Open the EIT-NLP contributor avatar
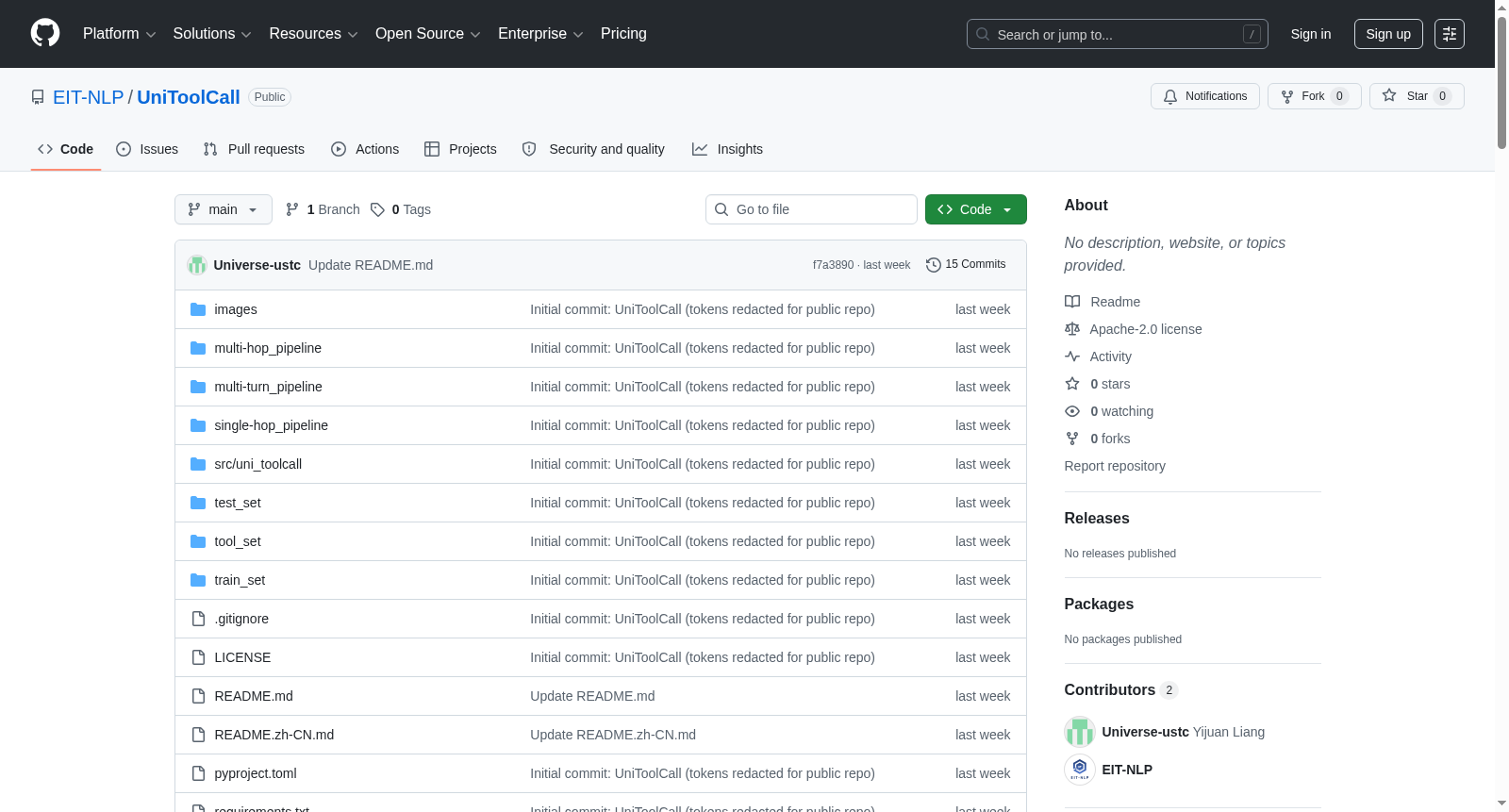 click(1080, 770)
